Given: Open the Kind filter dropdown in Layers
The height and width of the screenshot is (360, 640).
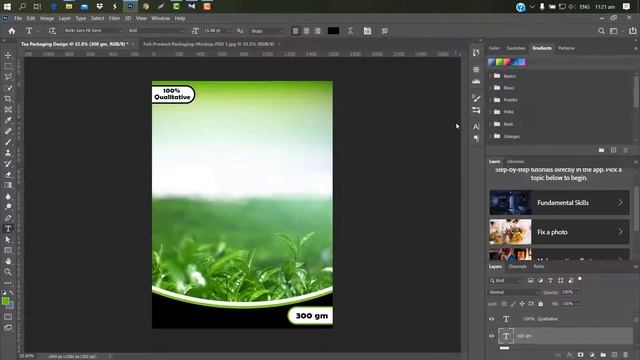Looking at the screenshot, I should [506, 280].
